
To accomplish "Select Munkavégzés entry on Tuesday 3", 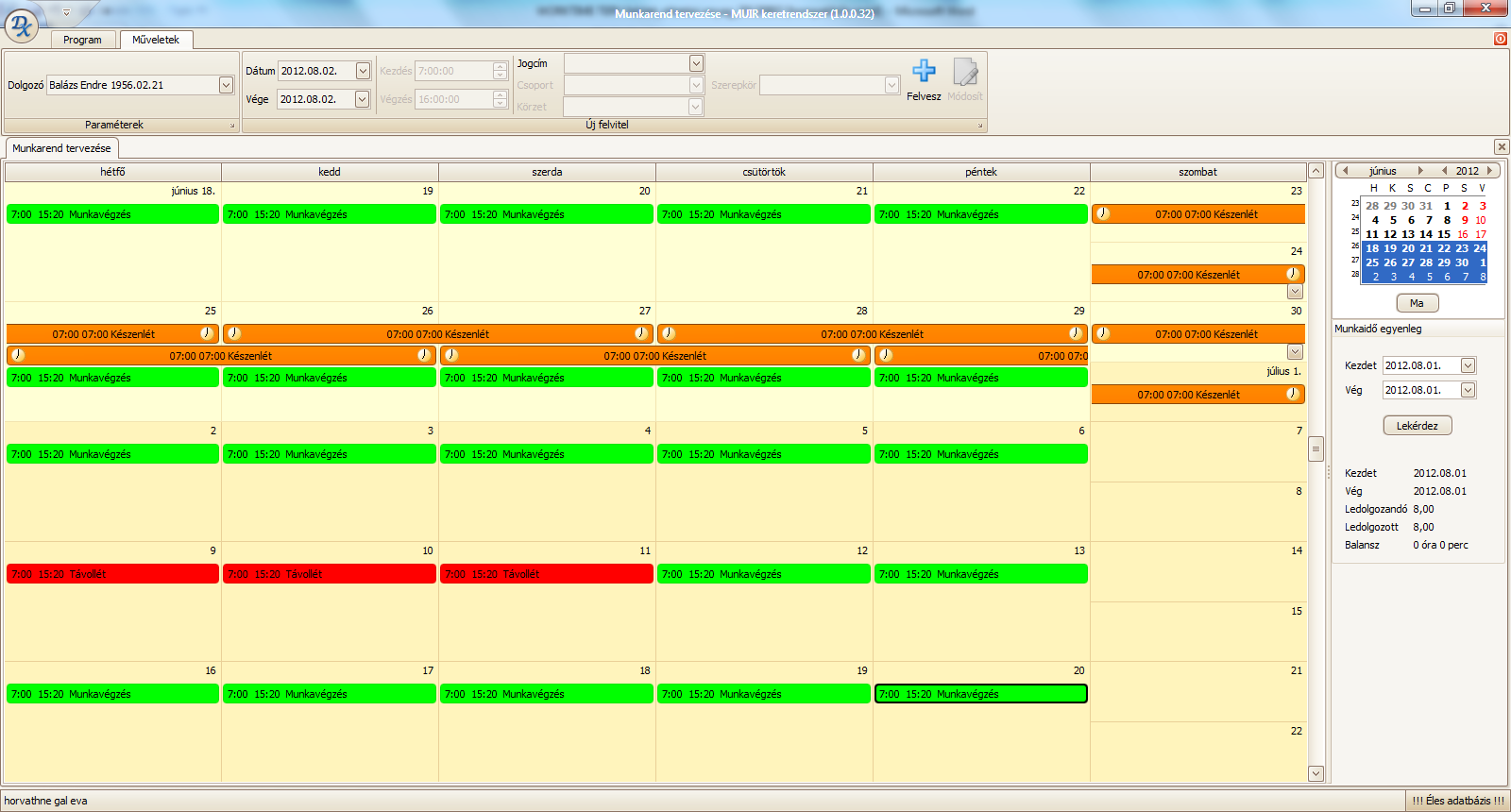I will click(x=330, y=454).
